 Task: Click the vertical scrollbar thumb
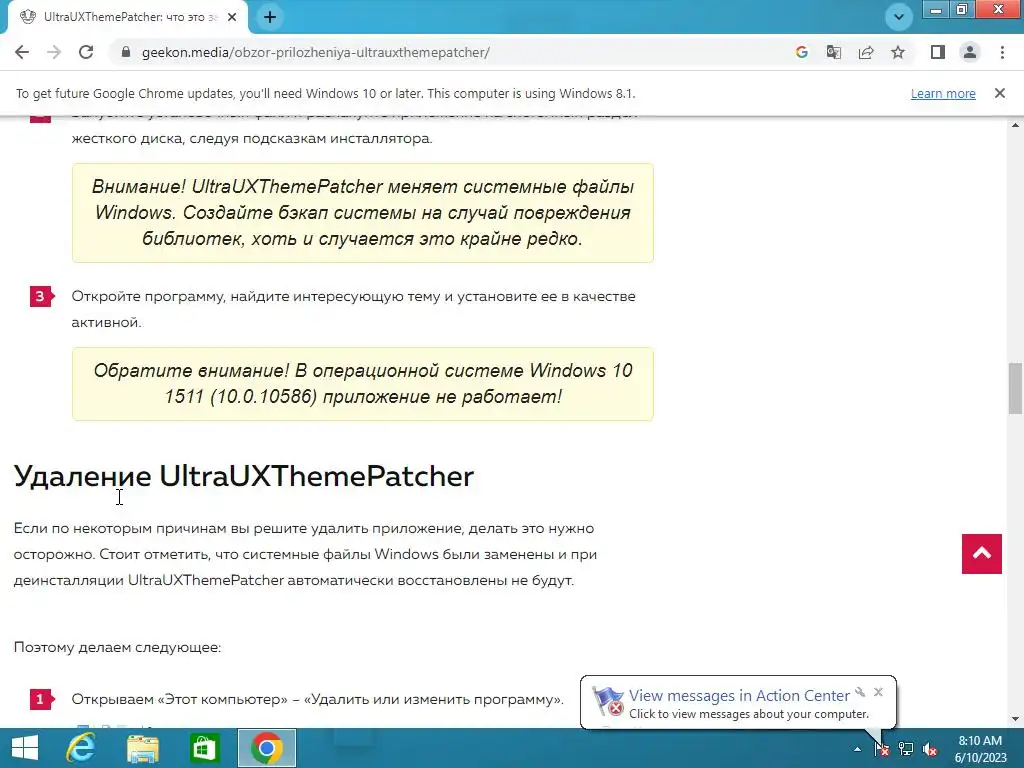1015,388
